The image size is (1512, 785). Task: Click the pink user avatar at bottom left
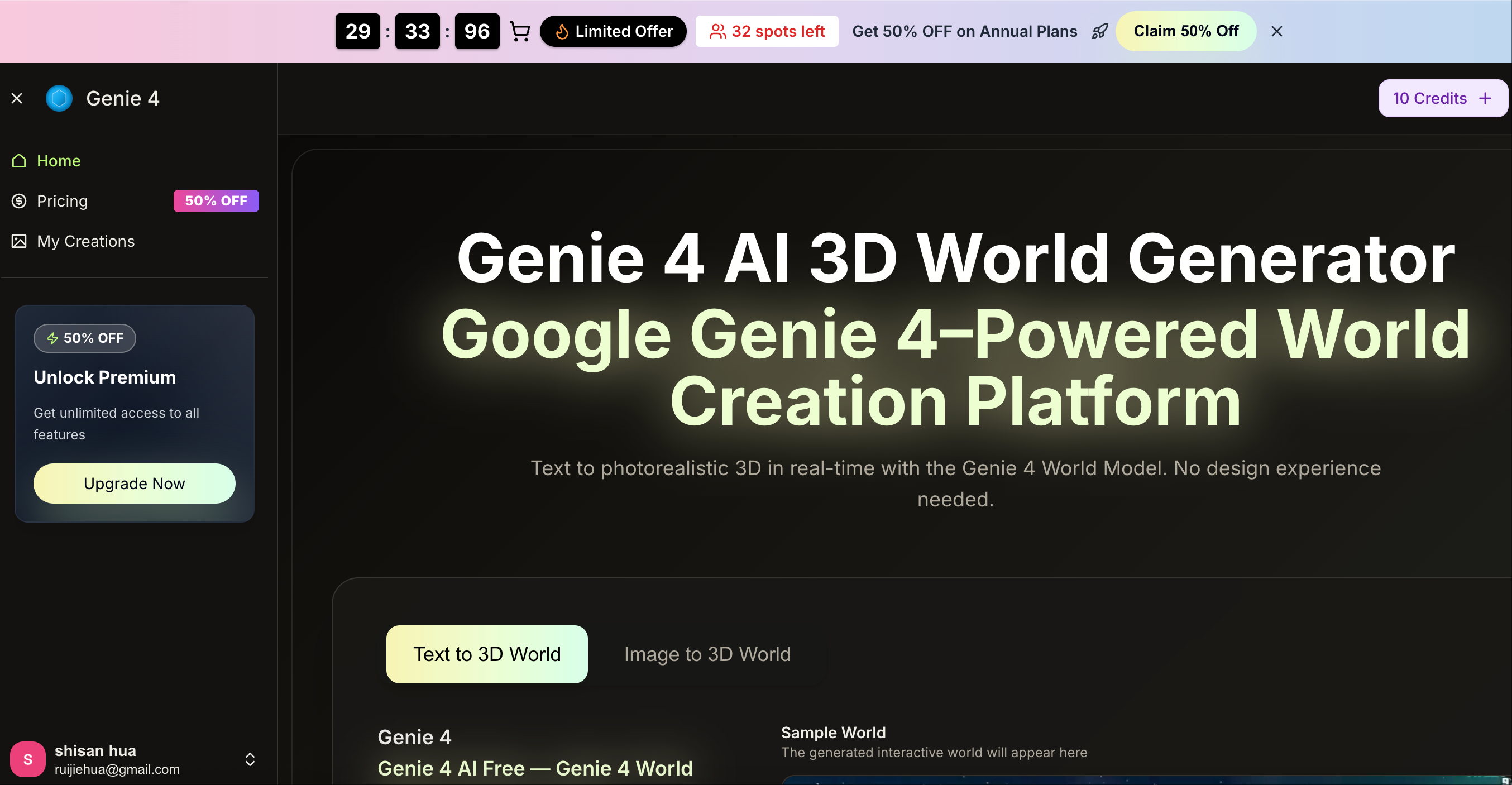27,759
